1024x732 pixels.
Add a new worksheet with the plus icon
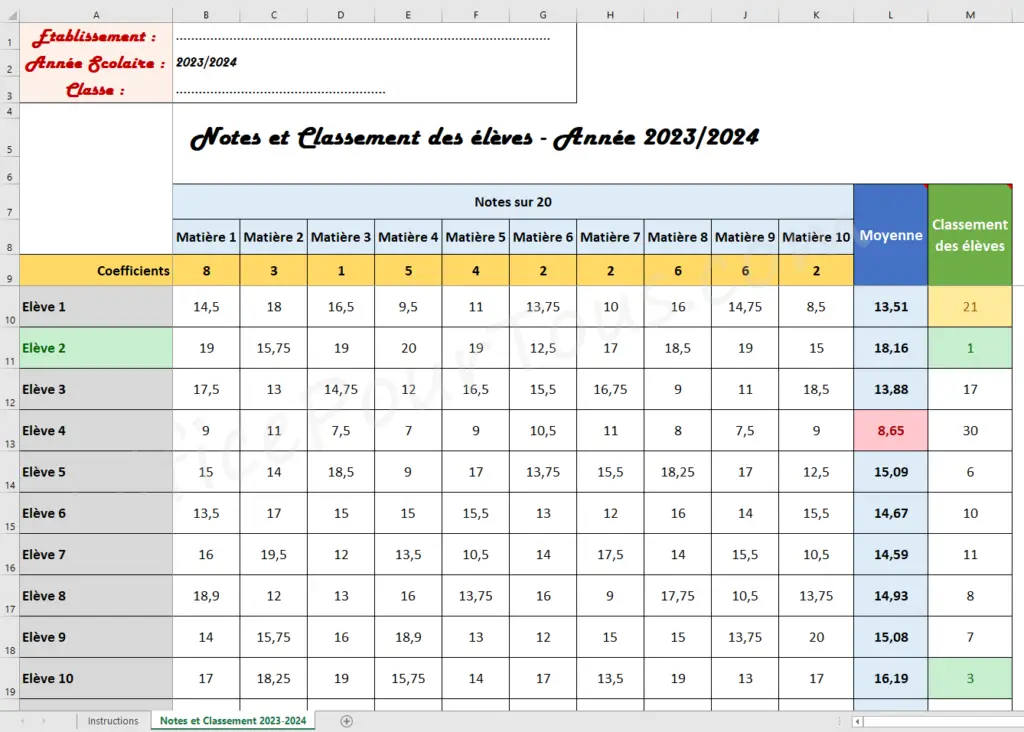pyautogui.click(x=345, y=721)
